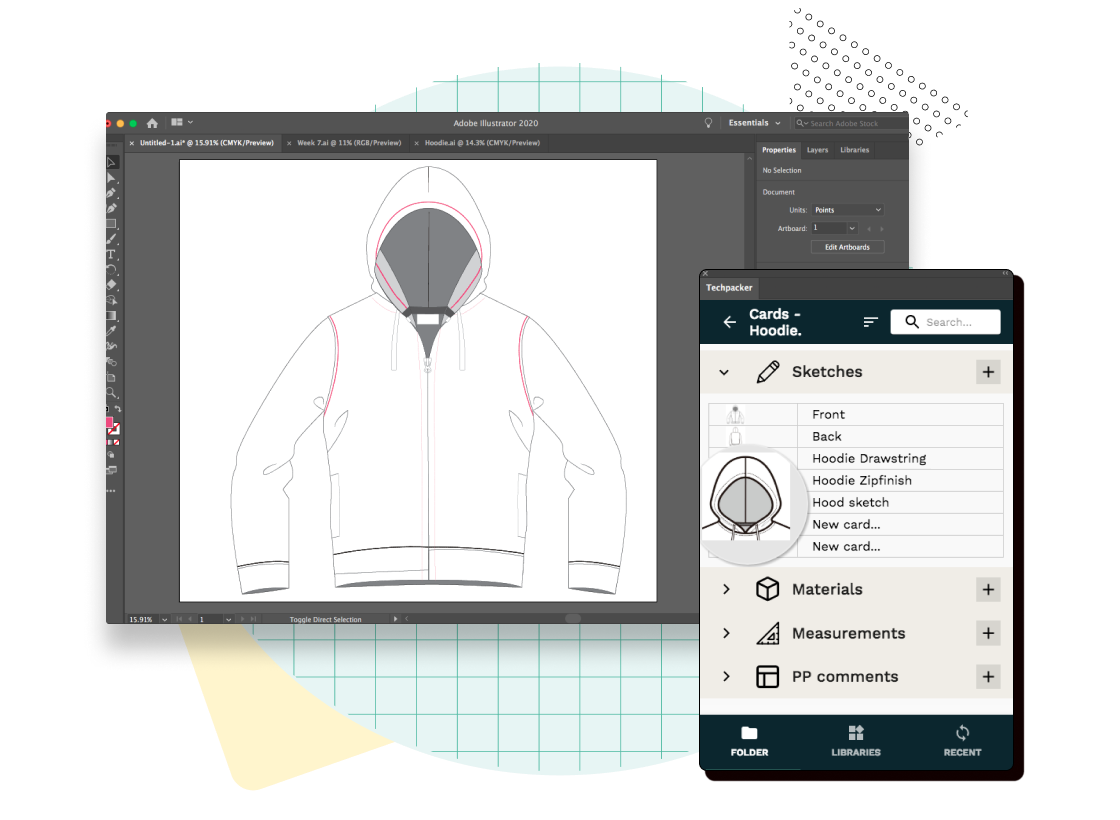Click the Edit Artboards button
Screen dimensions: 1120x820
coord(847,247)
